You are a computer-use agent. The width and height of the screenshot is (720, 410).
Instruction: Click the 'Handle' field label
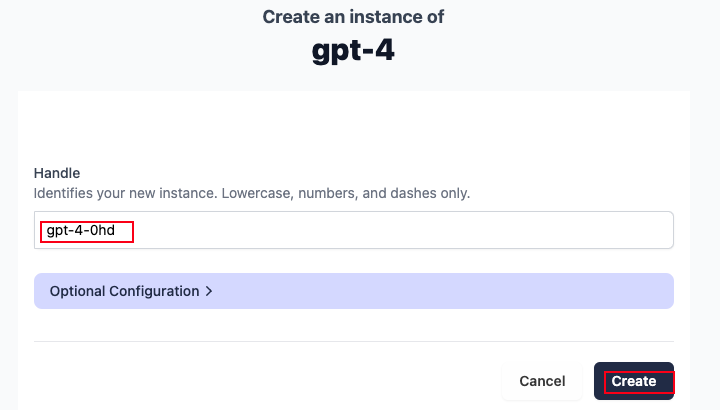[x=57, y=173]
